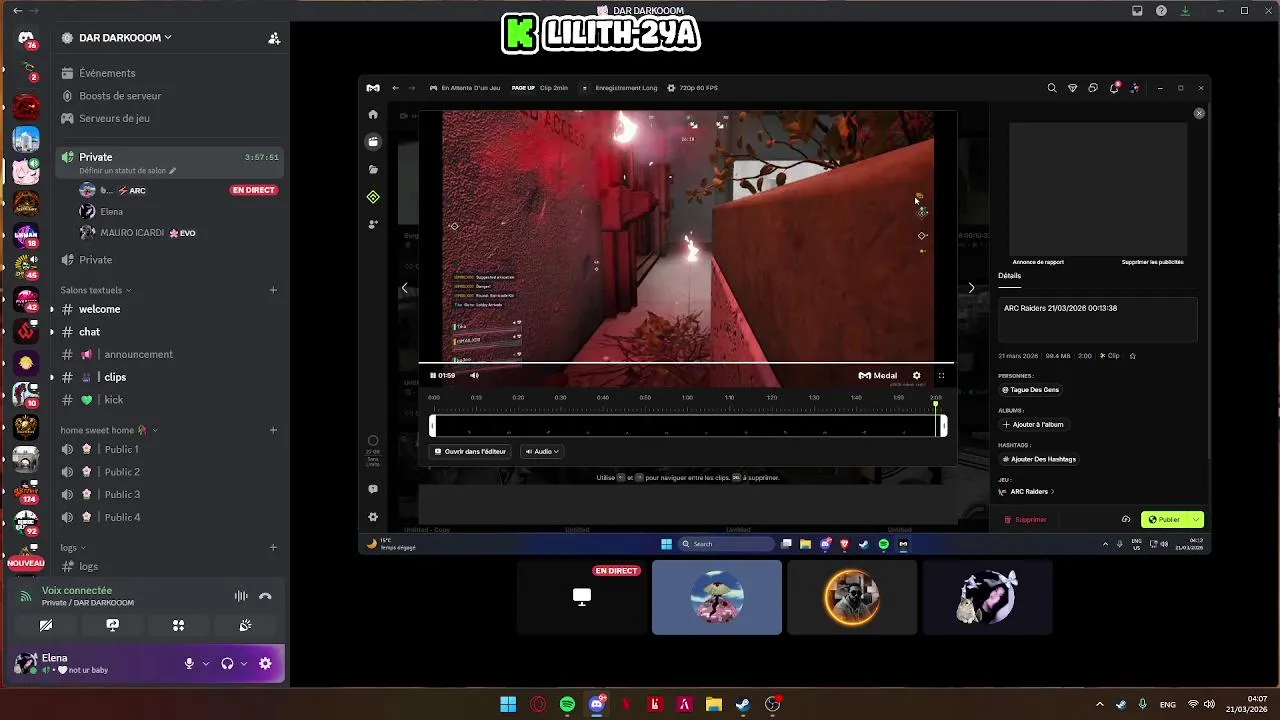
Task: Open noise suppression waveform settings
Action: [241, 596]
